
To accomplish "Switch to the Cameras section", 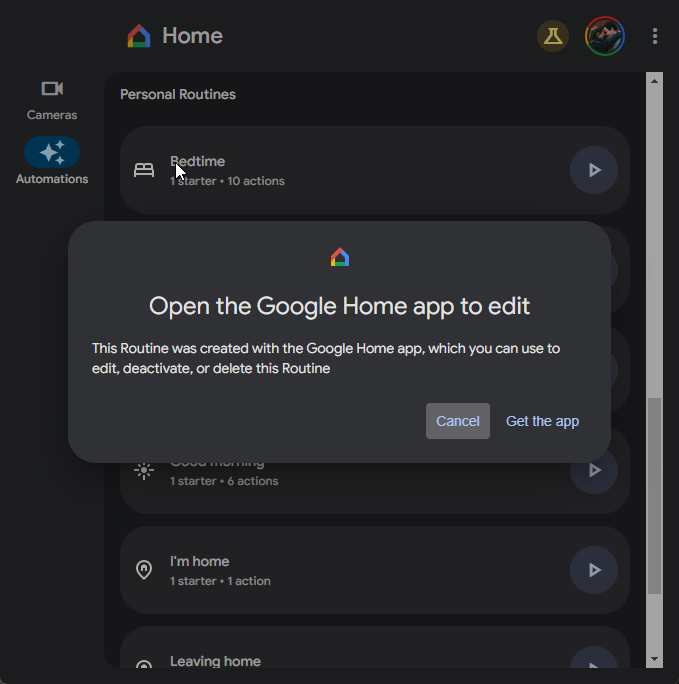I will 52,100.
